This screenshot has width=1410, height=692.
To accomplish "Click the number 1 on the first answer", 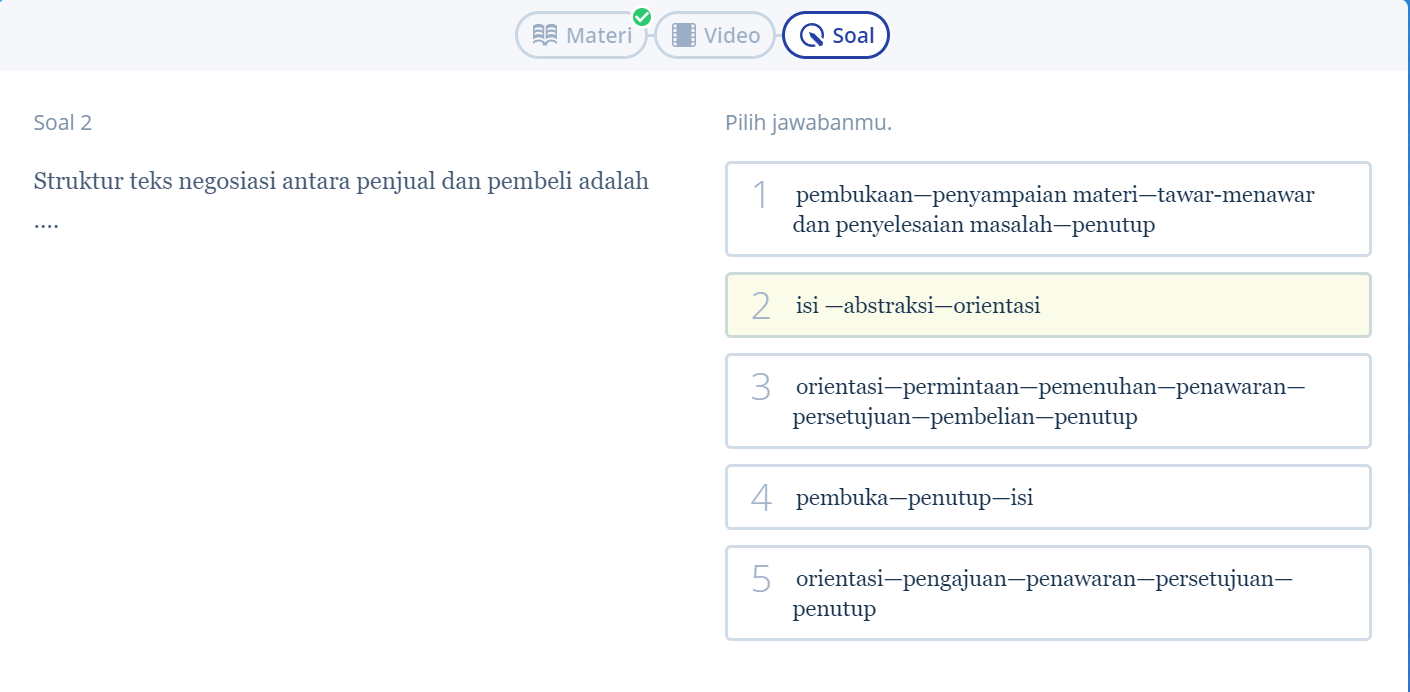I will (761, 195).
